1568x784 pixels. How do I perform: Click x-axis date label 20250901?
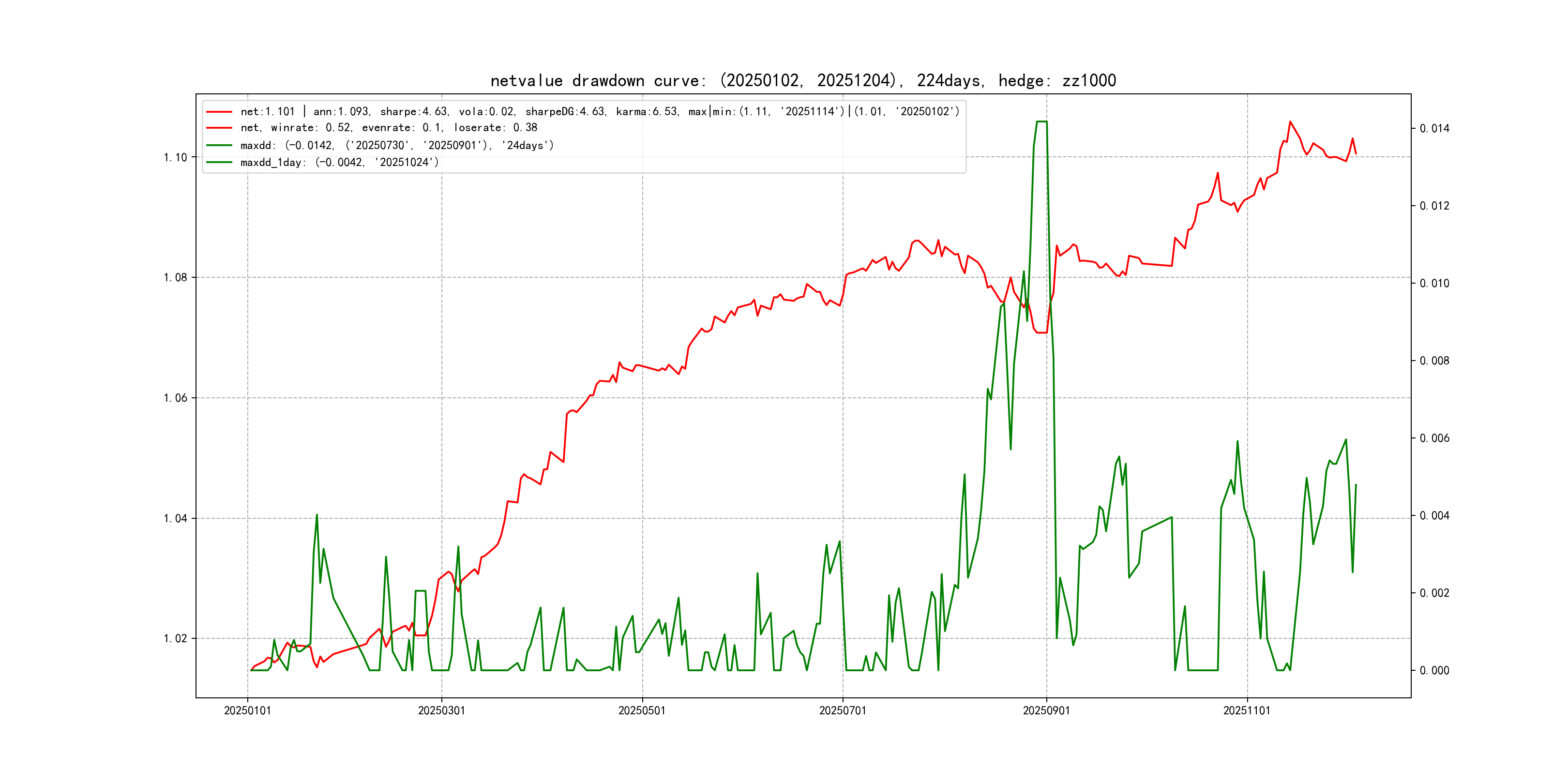(x=1046, y=711)
